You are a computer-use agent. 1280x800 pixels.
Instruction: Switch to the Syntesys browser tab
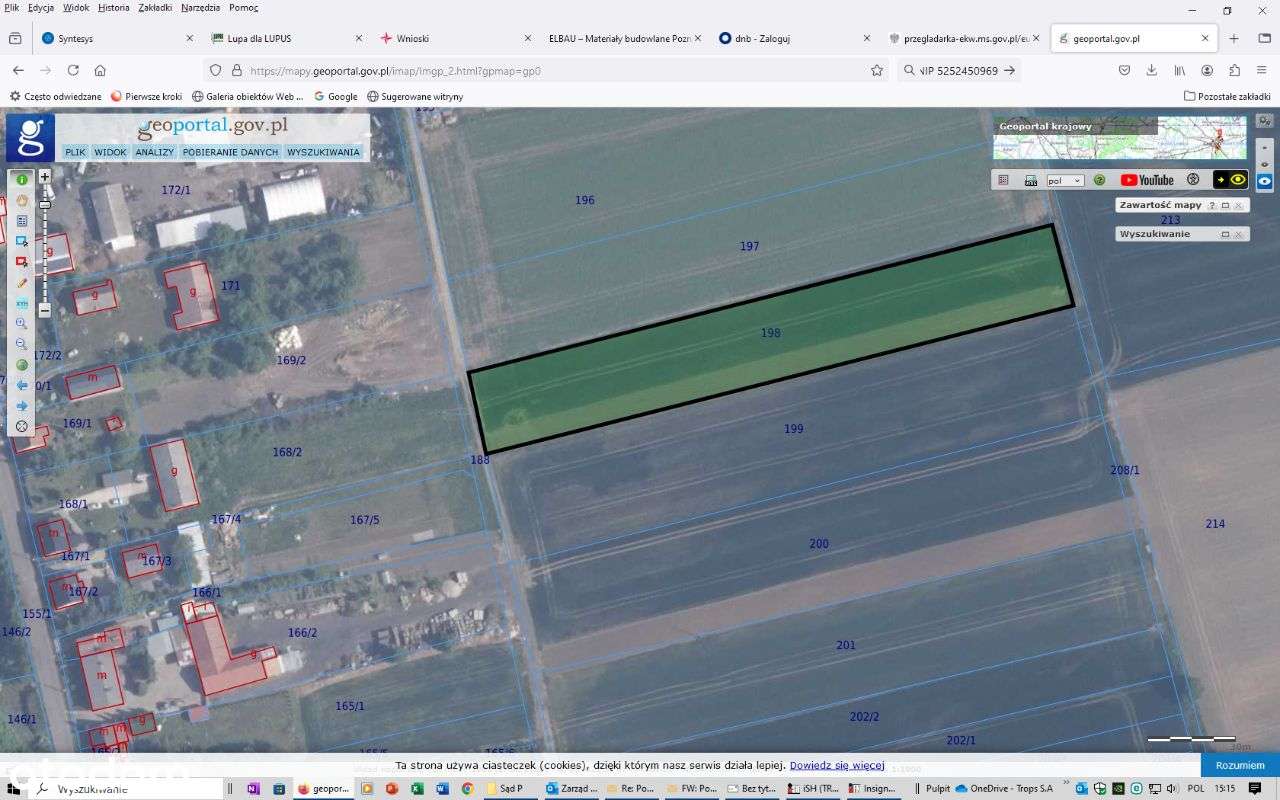117,39
